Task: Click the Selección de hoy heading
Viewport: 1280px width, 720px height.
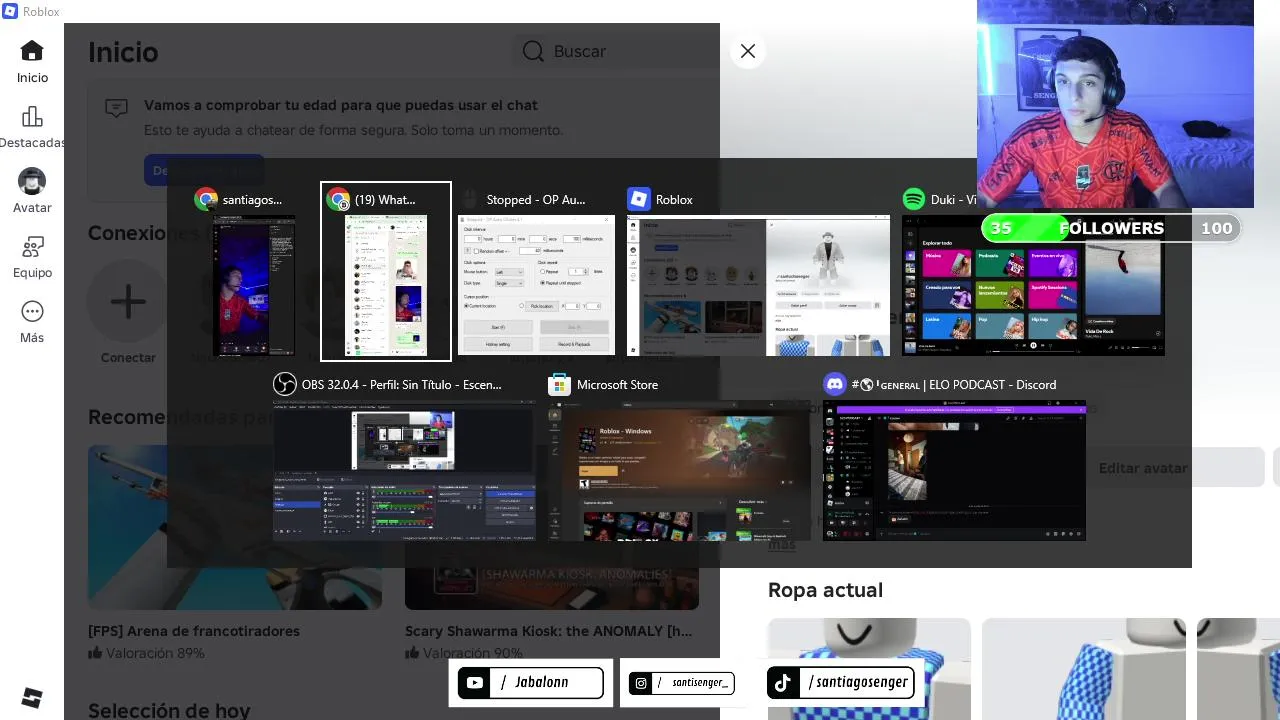Action: (x=169, y=710)
